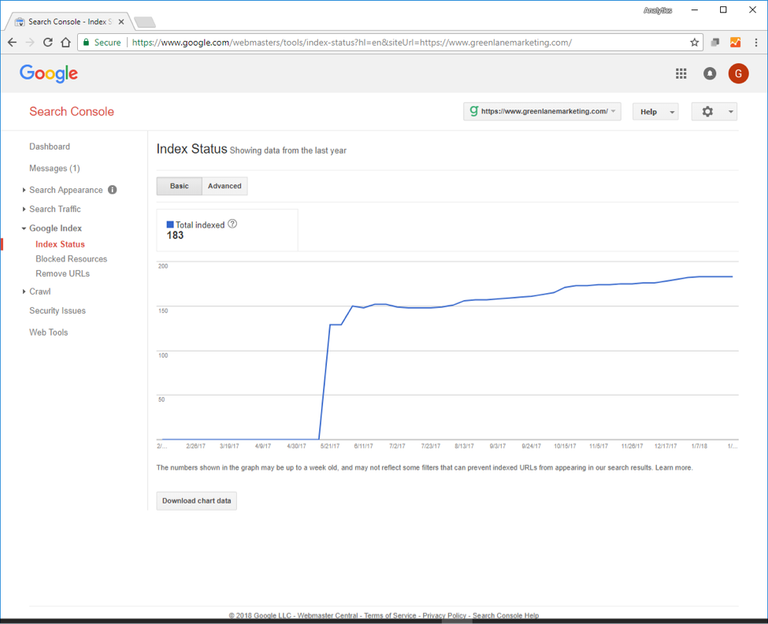Go back with the browser back arrow

[12, 43]
